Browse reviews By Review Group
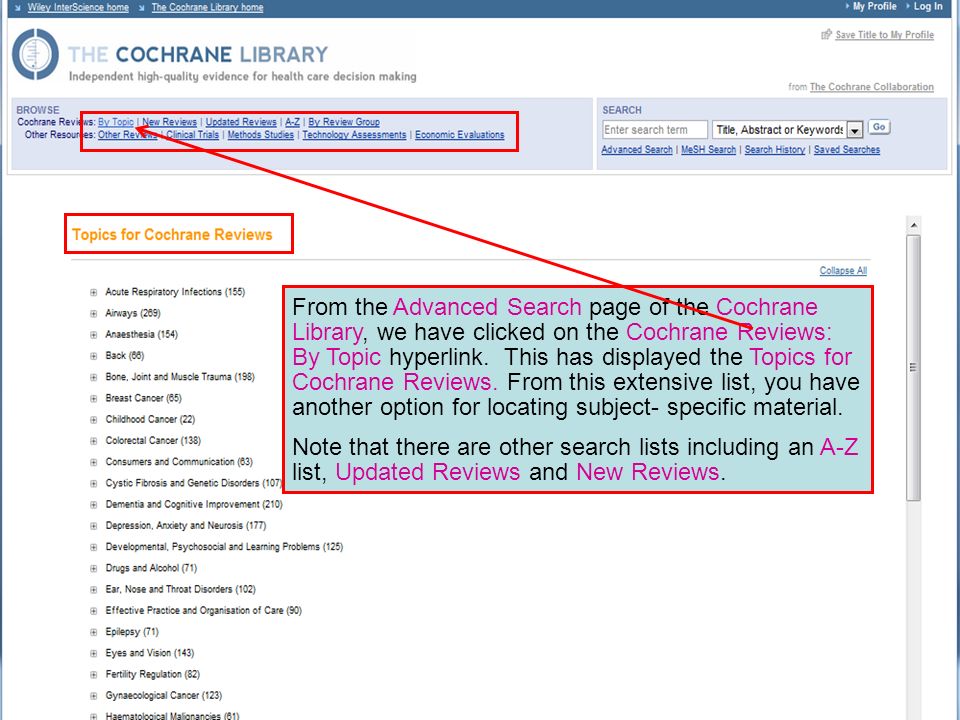The image size is (960, 720). [344, 122]
